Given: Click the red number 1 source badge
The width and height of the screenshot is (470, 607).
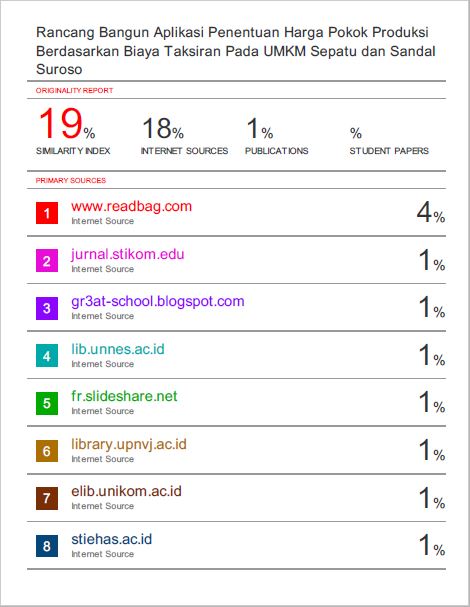Looking at the screenshot, I should (47, 213).
